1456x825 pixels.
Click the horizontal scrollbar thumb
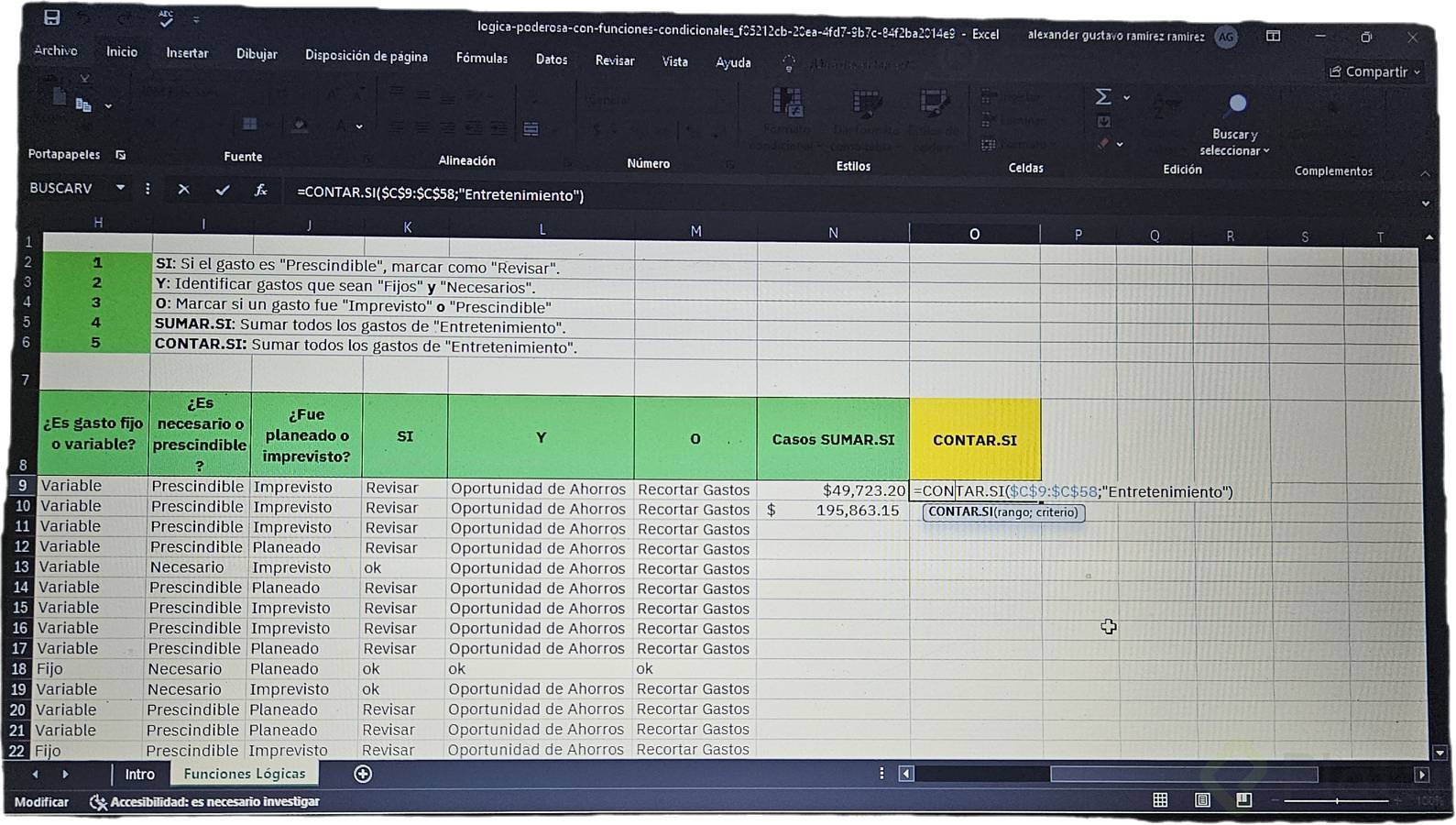[x=1183, y=775]
